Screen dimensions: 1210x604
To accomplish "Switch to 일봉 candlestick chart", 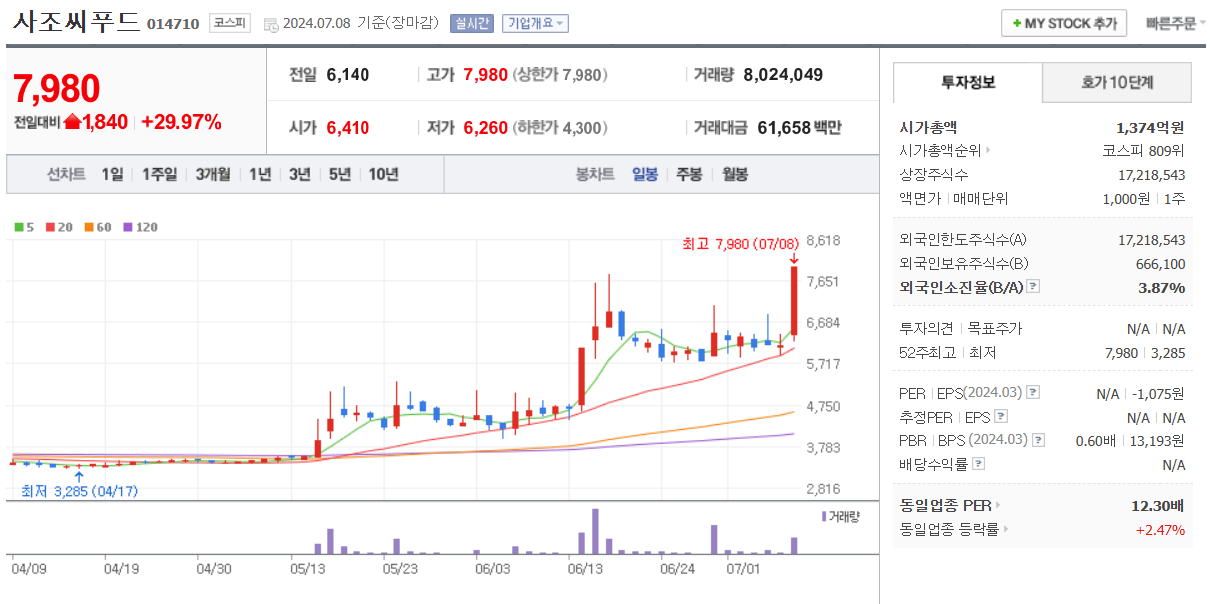I will pyautogui.click(x=645, y=174).
